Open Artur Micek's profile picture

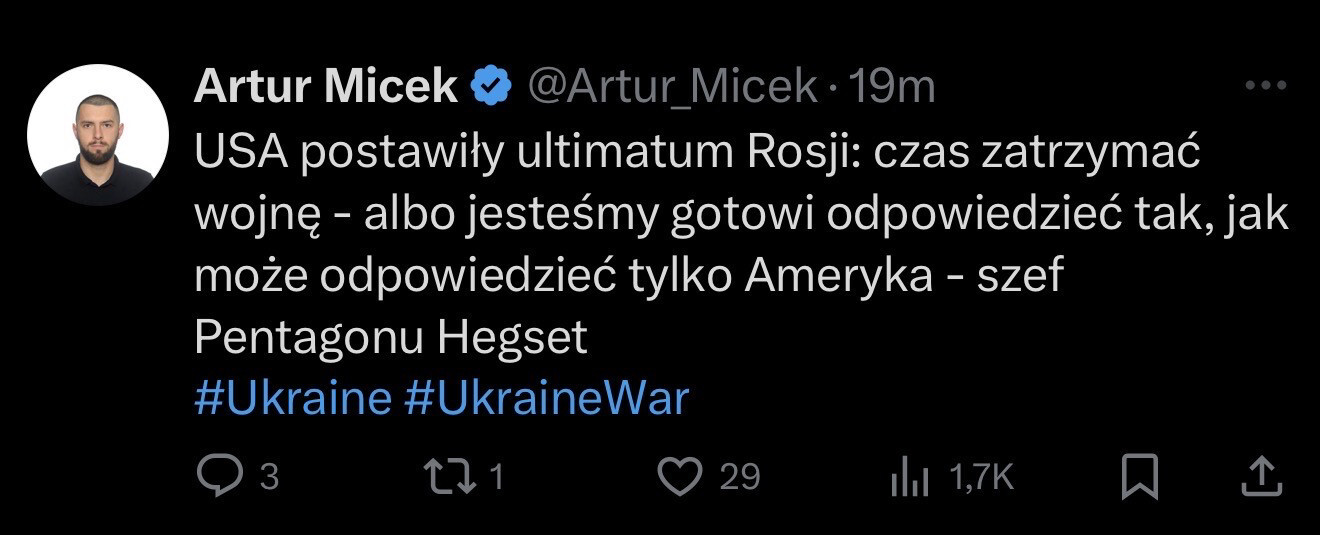(x=98, y=135)
